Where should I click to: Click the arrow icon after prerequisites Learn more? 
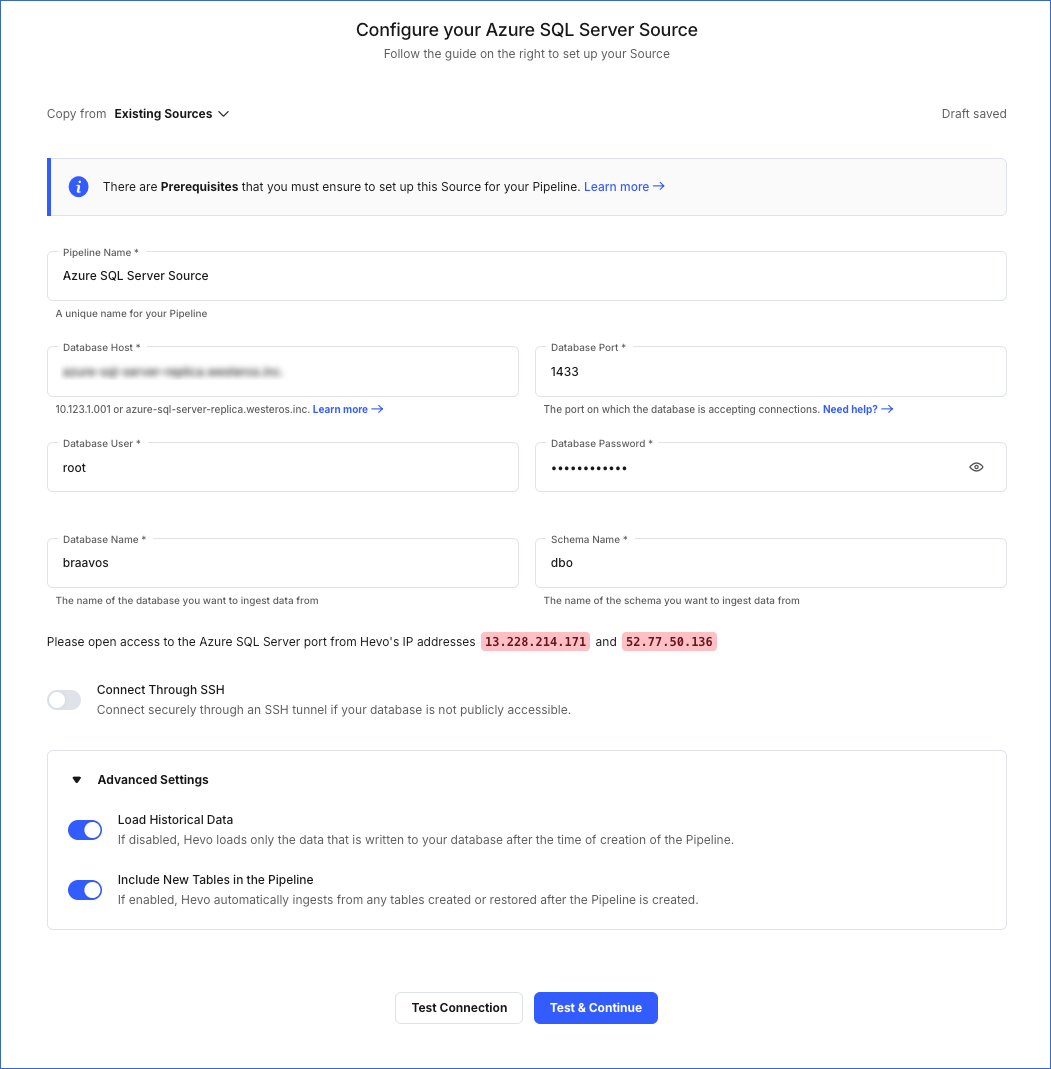point(658,186)
